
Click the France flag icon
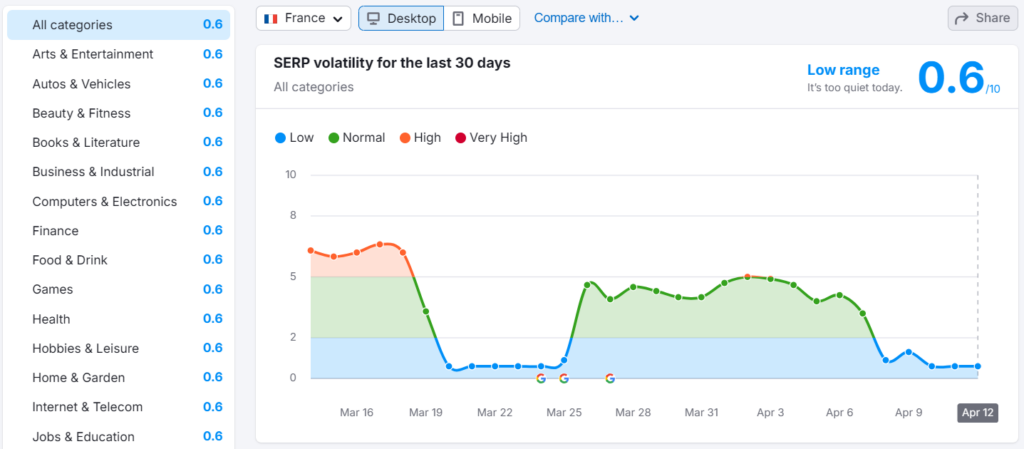click(271, 18)
